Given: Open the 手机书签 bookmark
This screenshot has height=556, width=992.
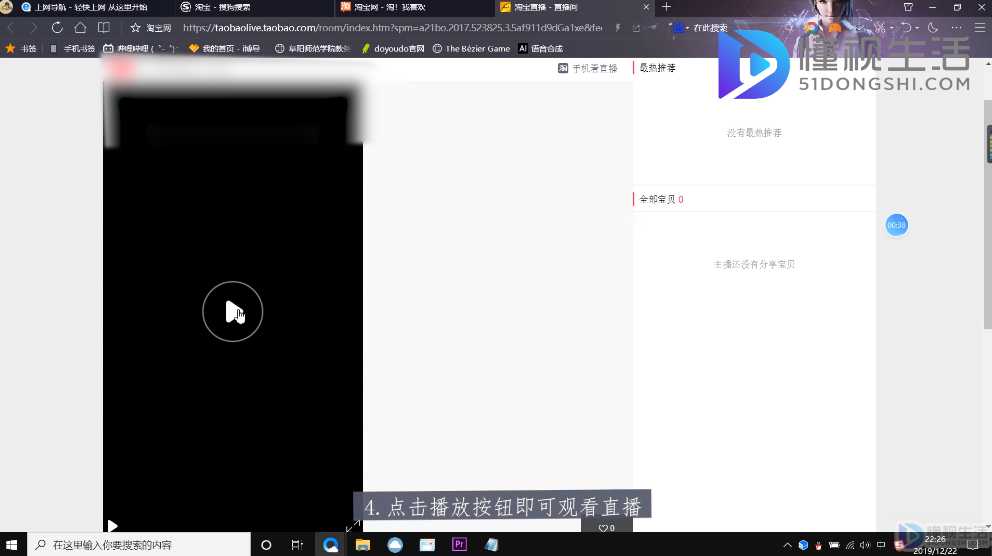Looking at the screenshot, I should [x=72, y=48].
